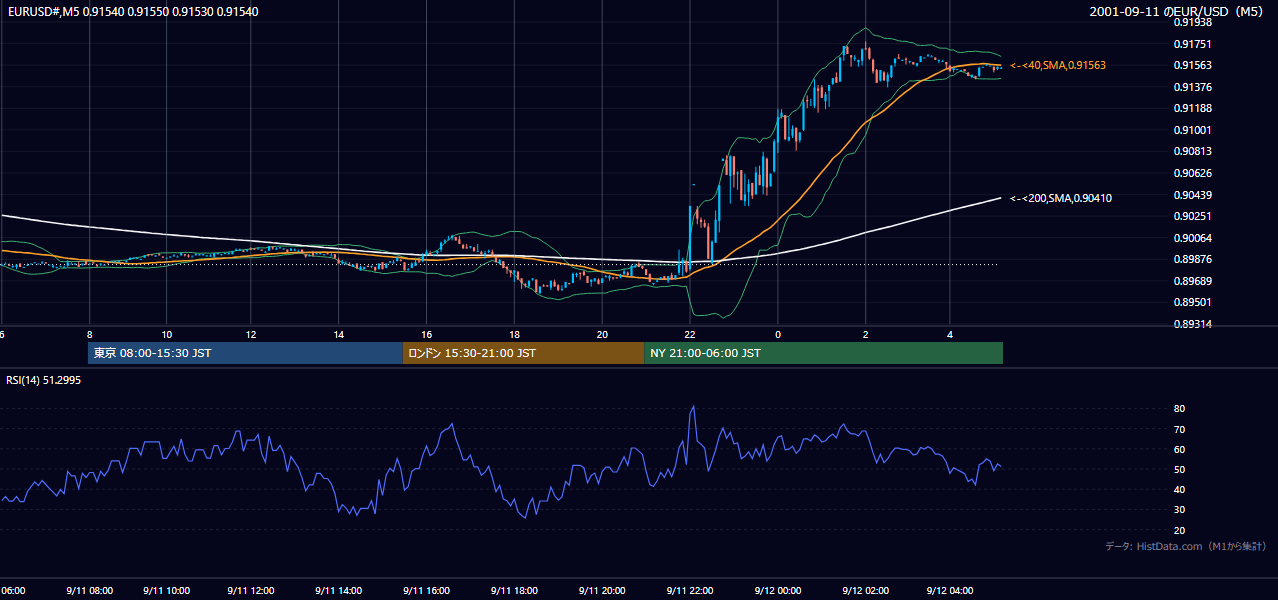The width and height of the screenshot is (1278, 600).
Task: Click RSI scale value 40
Action: pos(1180,489)
